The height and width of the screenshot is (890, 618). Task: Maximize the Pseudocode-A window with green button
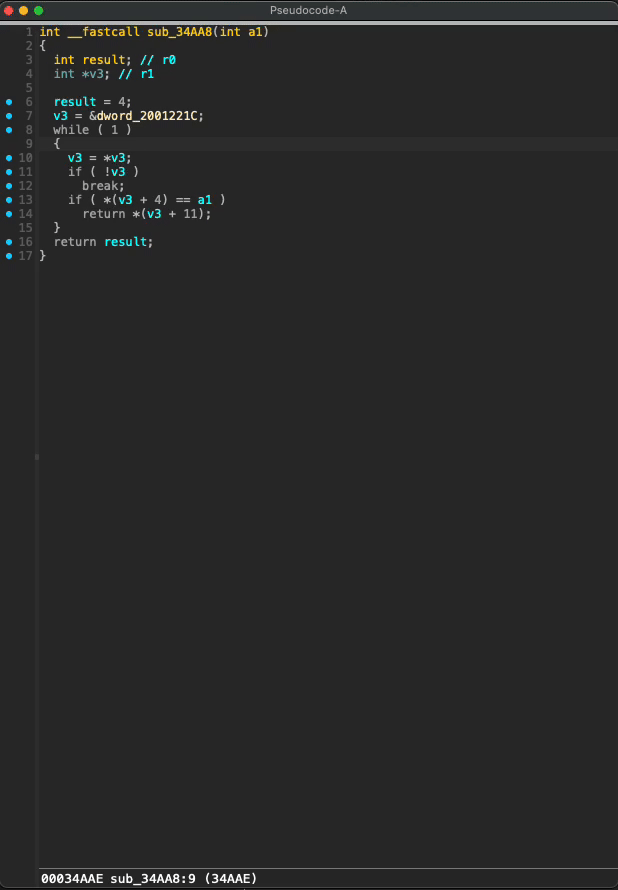click(x=39, y=10)
